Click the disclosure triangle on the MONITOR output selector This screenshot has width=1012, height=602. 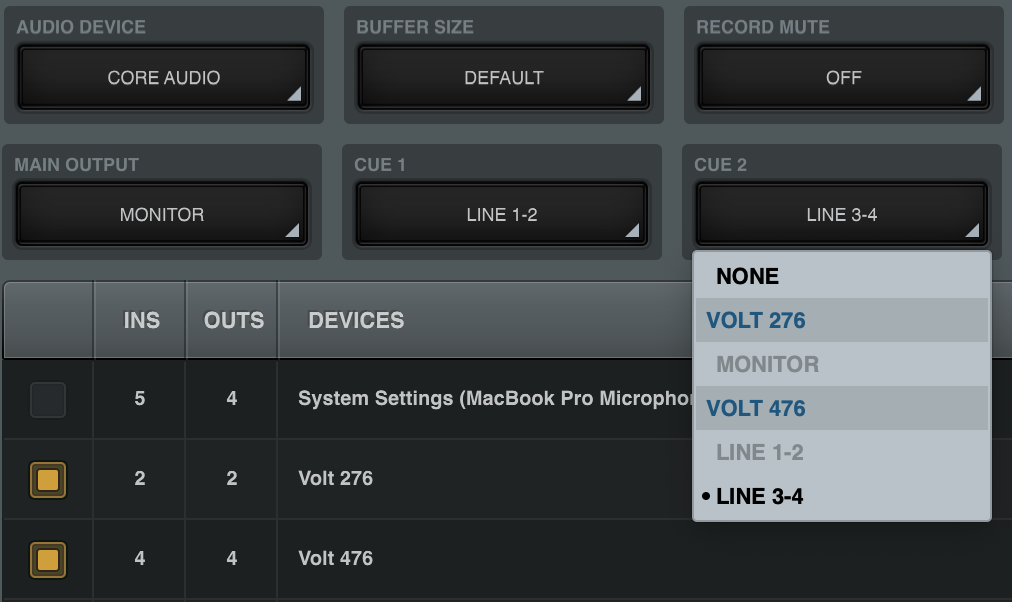pyautogui.click(x=295, y=231)
